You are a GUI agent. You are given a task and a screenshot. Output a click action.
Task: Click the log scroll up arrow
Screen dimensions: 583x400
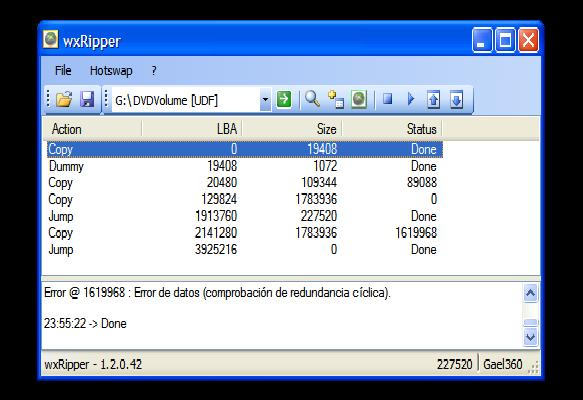pos(531,293)
